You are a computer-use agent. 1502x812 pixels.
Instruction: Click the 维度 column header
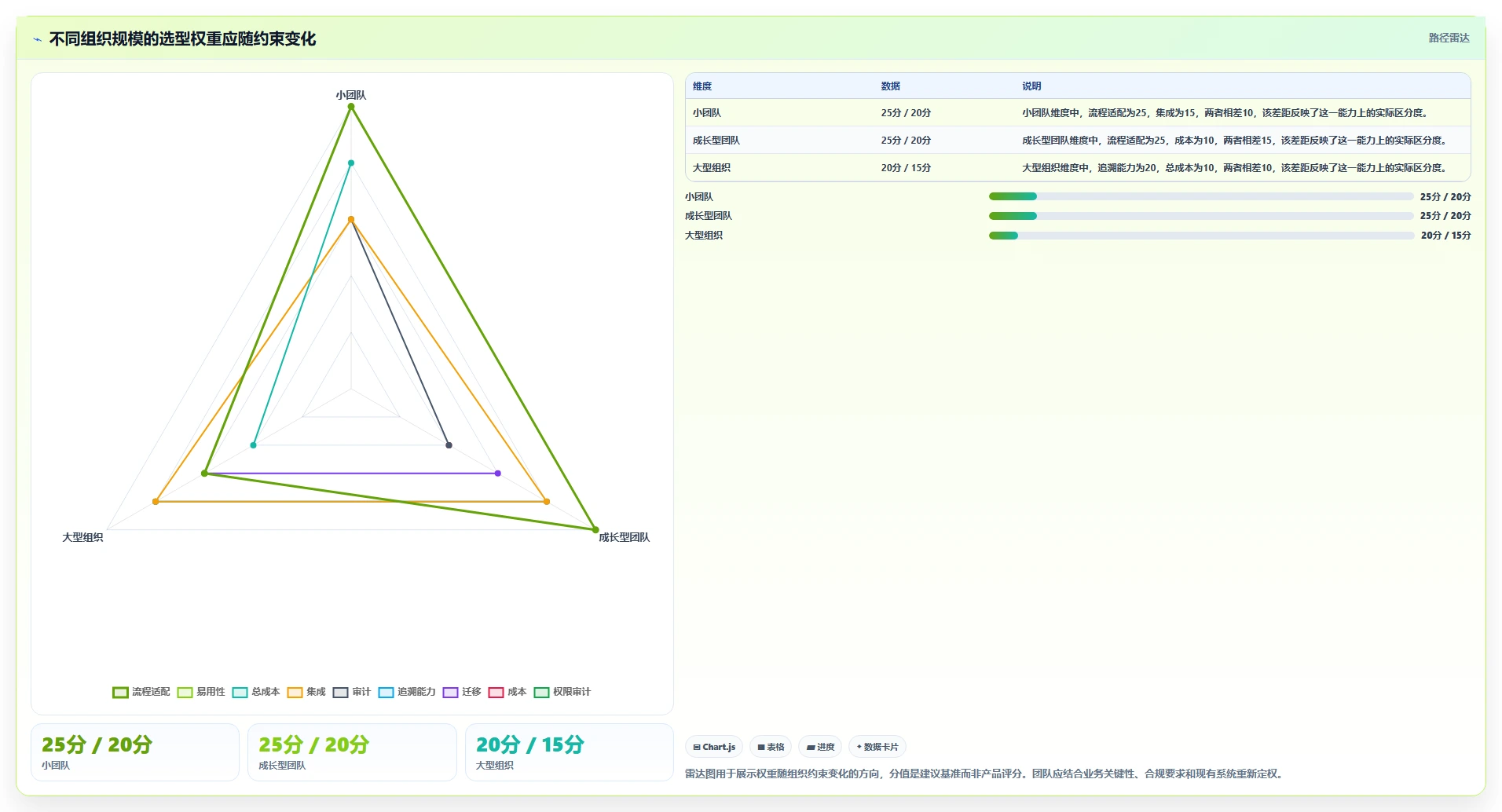(702, 86)
